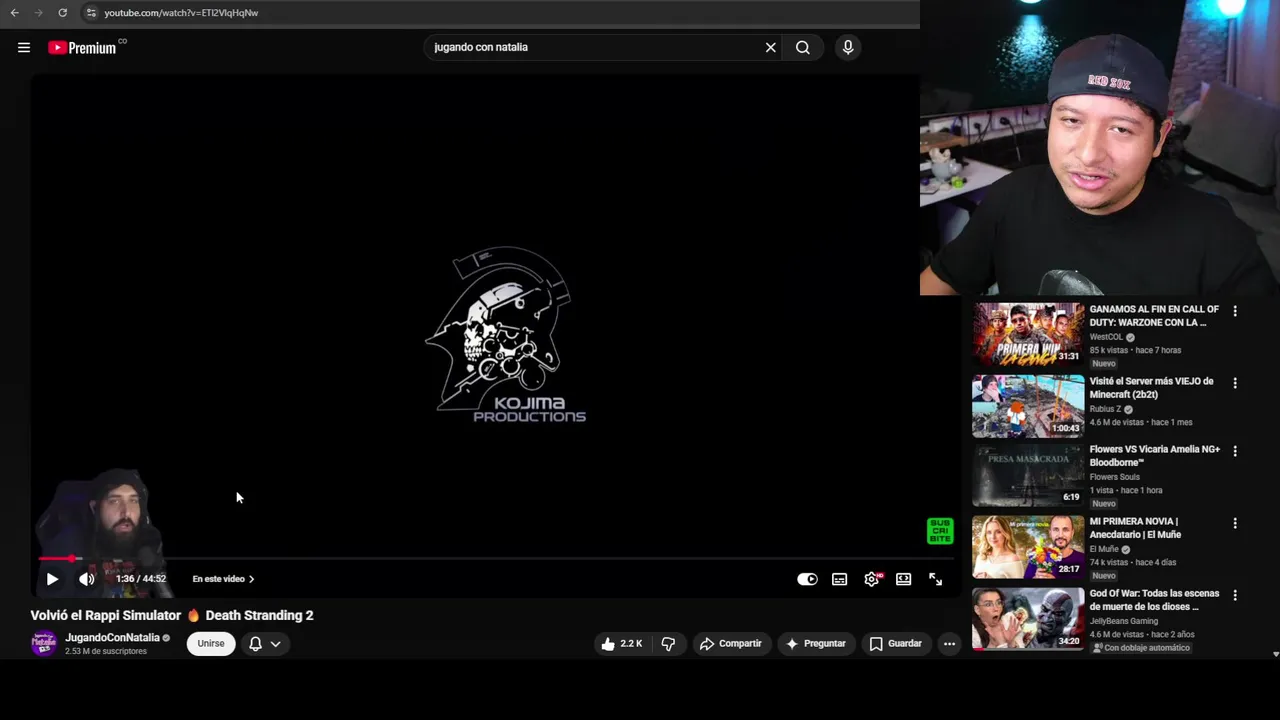Enter fullscreen mode
The width and height of the screenshot is (1280, 720).
tap(936, 579)
